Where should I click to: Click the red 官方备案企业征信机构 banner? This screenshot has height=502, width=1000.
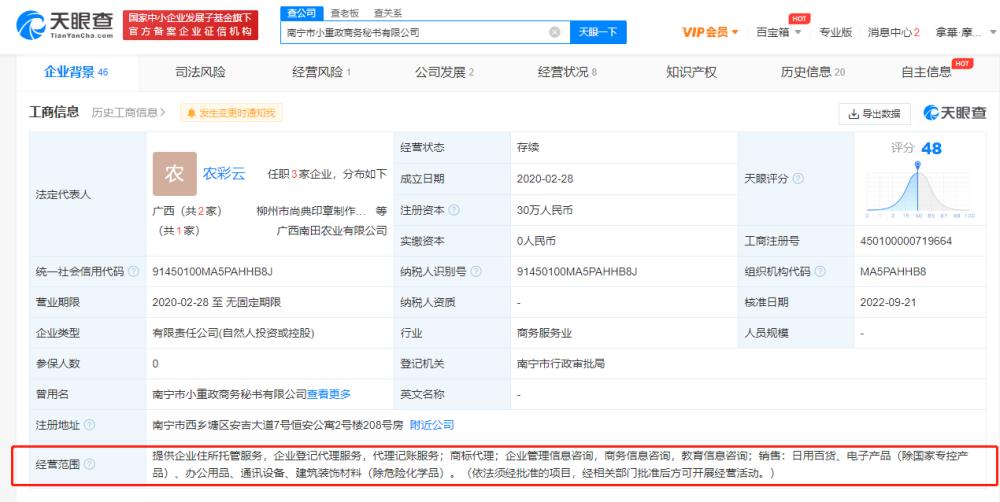(x=191, y=25)
